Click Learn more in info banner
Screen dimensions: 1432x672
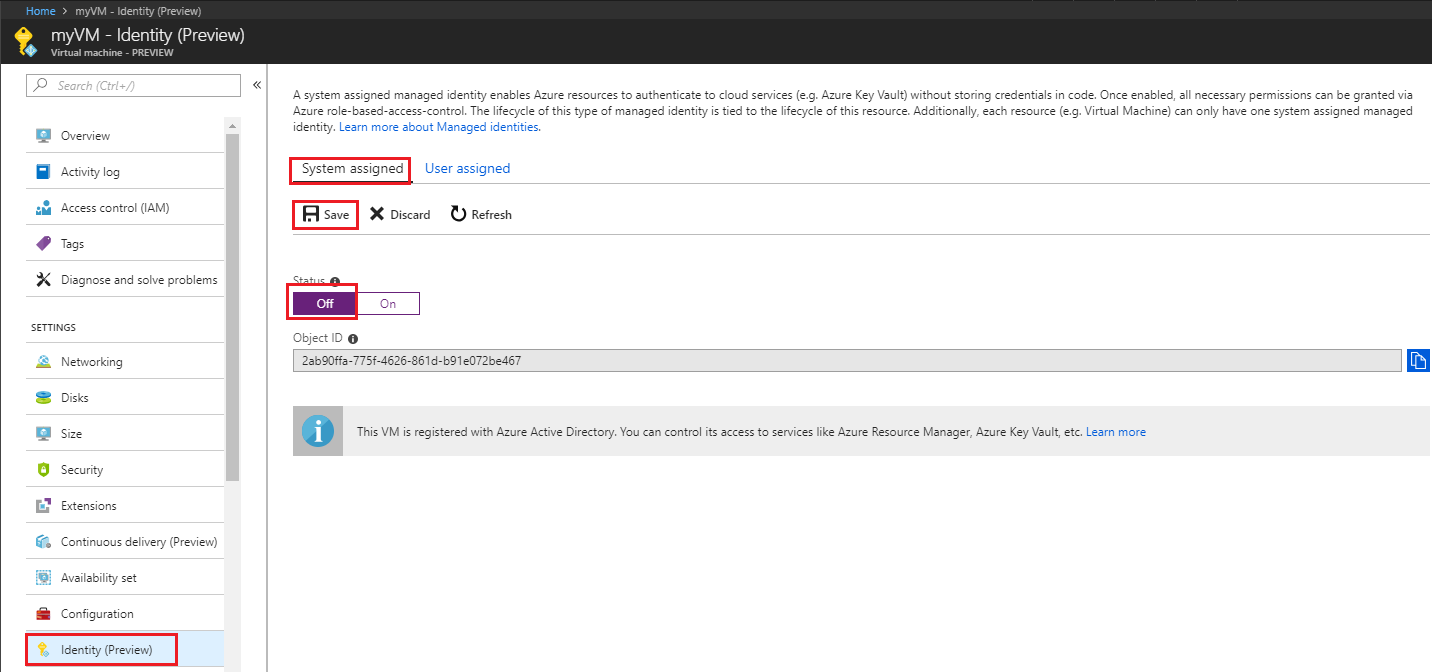1116,432
